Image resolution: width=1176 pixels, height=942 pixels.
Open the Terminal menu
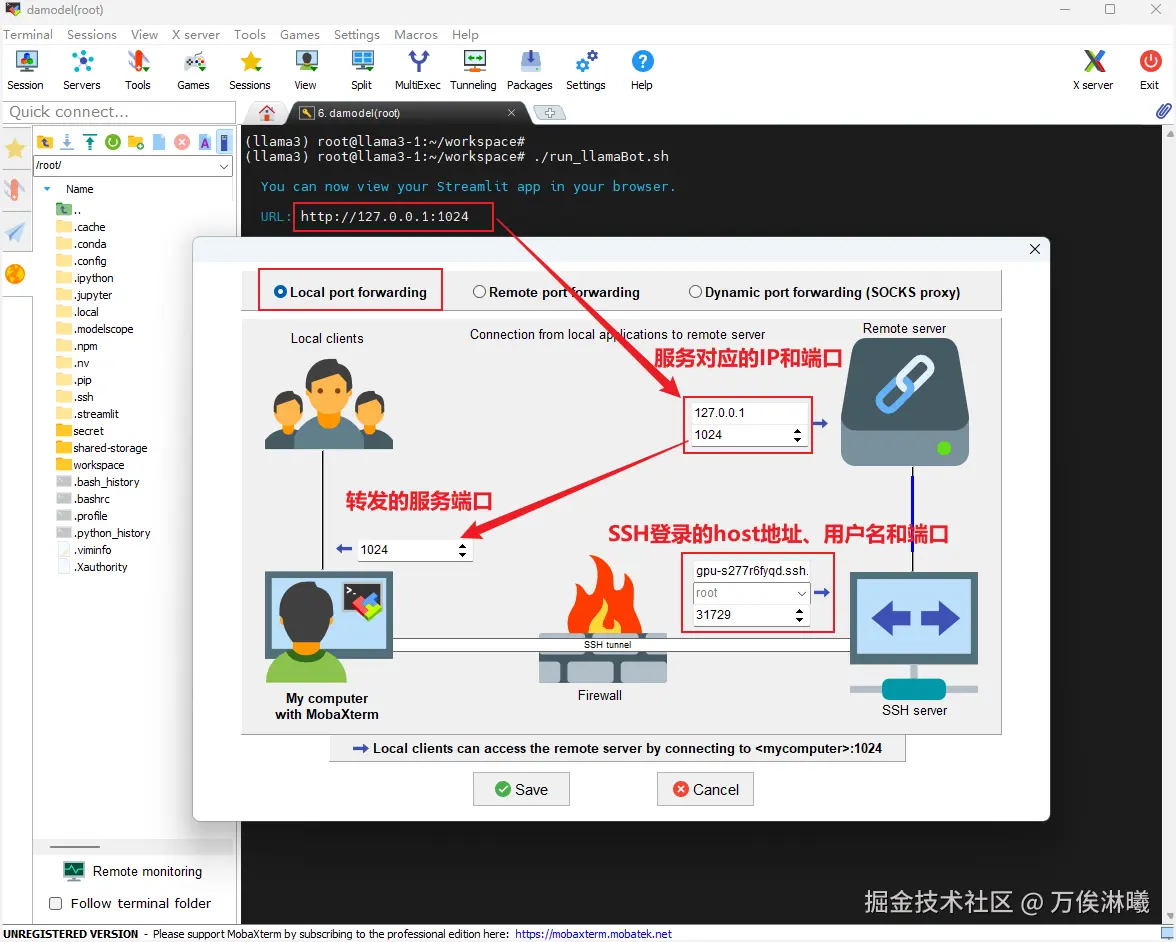point(28,34)
